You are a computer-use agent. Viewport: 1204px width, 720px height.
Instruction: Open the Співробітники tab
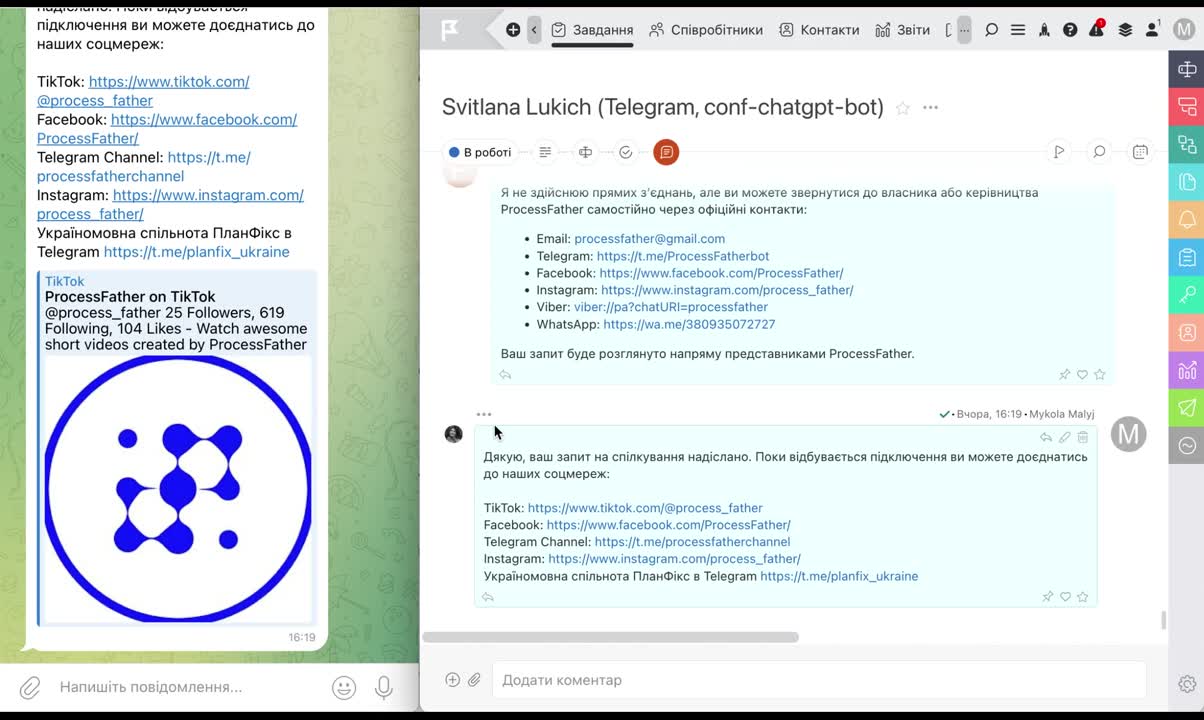[706, 30]
